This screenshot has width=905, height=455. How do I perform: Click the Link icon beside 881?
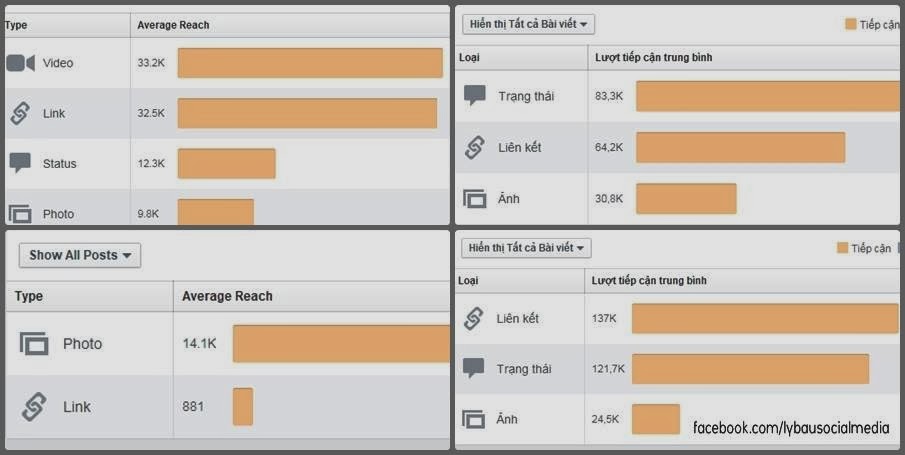click(34, 406)
